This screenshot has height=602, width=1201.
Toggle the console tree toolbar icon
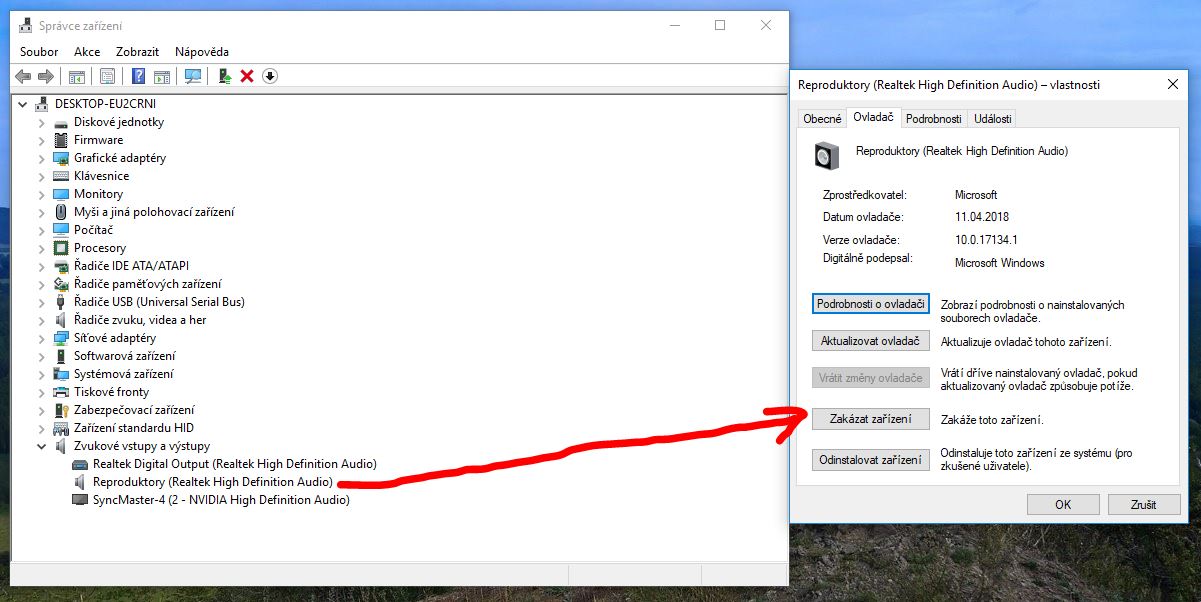point(76,76)
